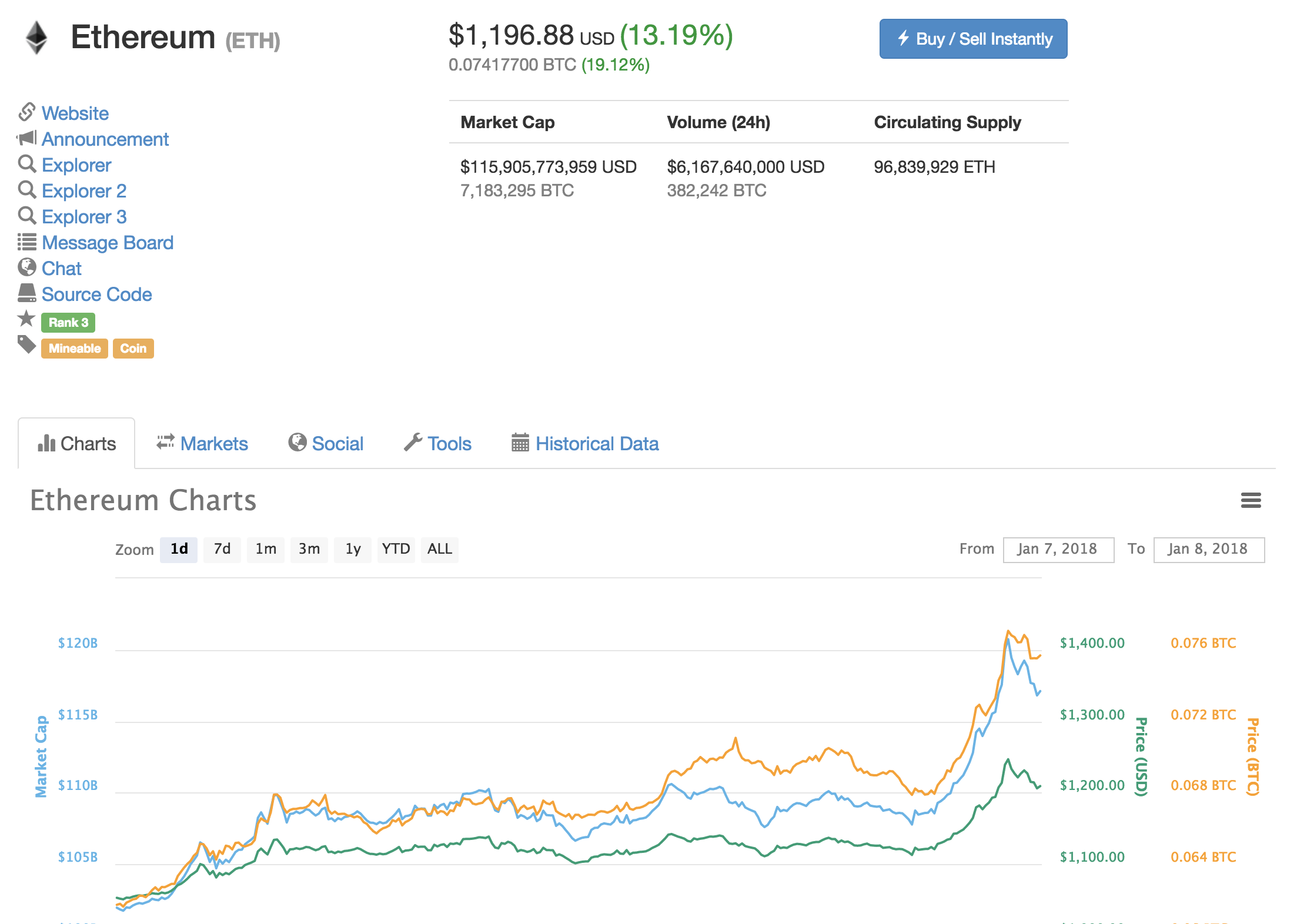
Task: Set chart zoom to 3m
Action: point(309,549)
